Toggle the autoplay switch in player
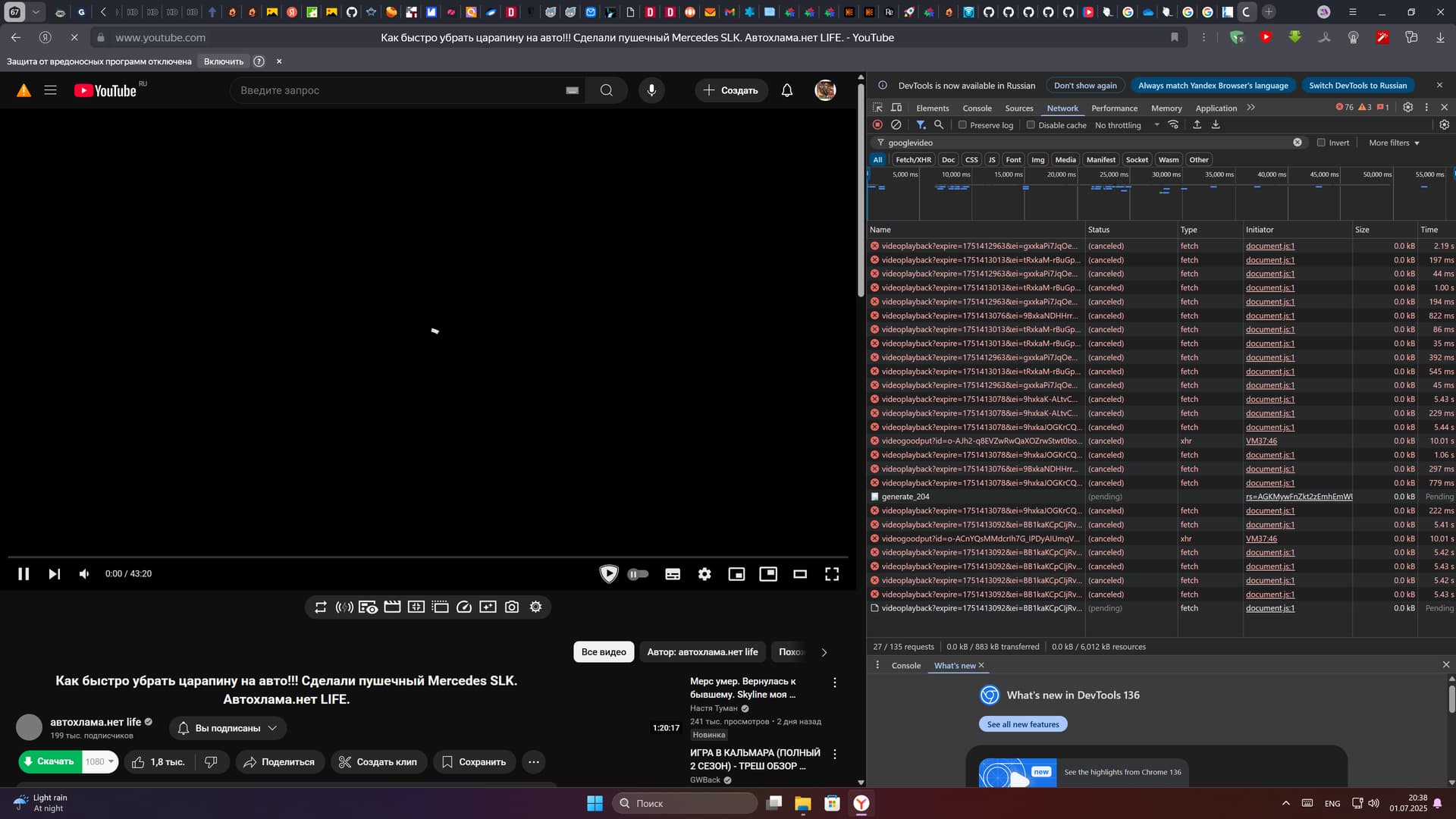Viewport: 1456px width, 819px height. [x=639, y=574]
